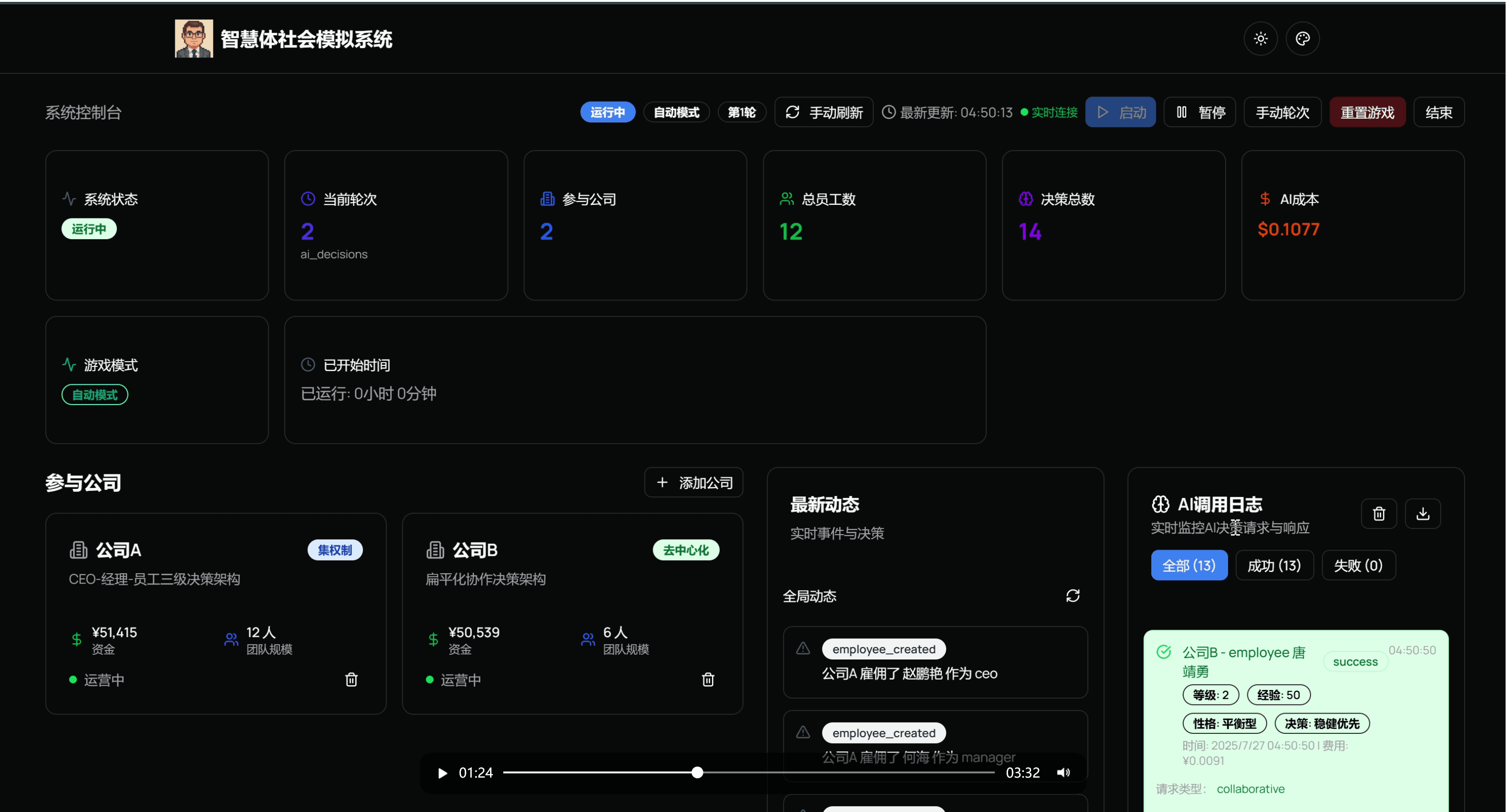1507x812 pixels.
Task: Switch to the 失败 (0) log tab
Action: pyautogui.click(x=1358, y=565)
